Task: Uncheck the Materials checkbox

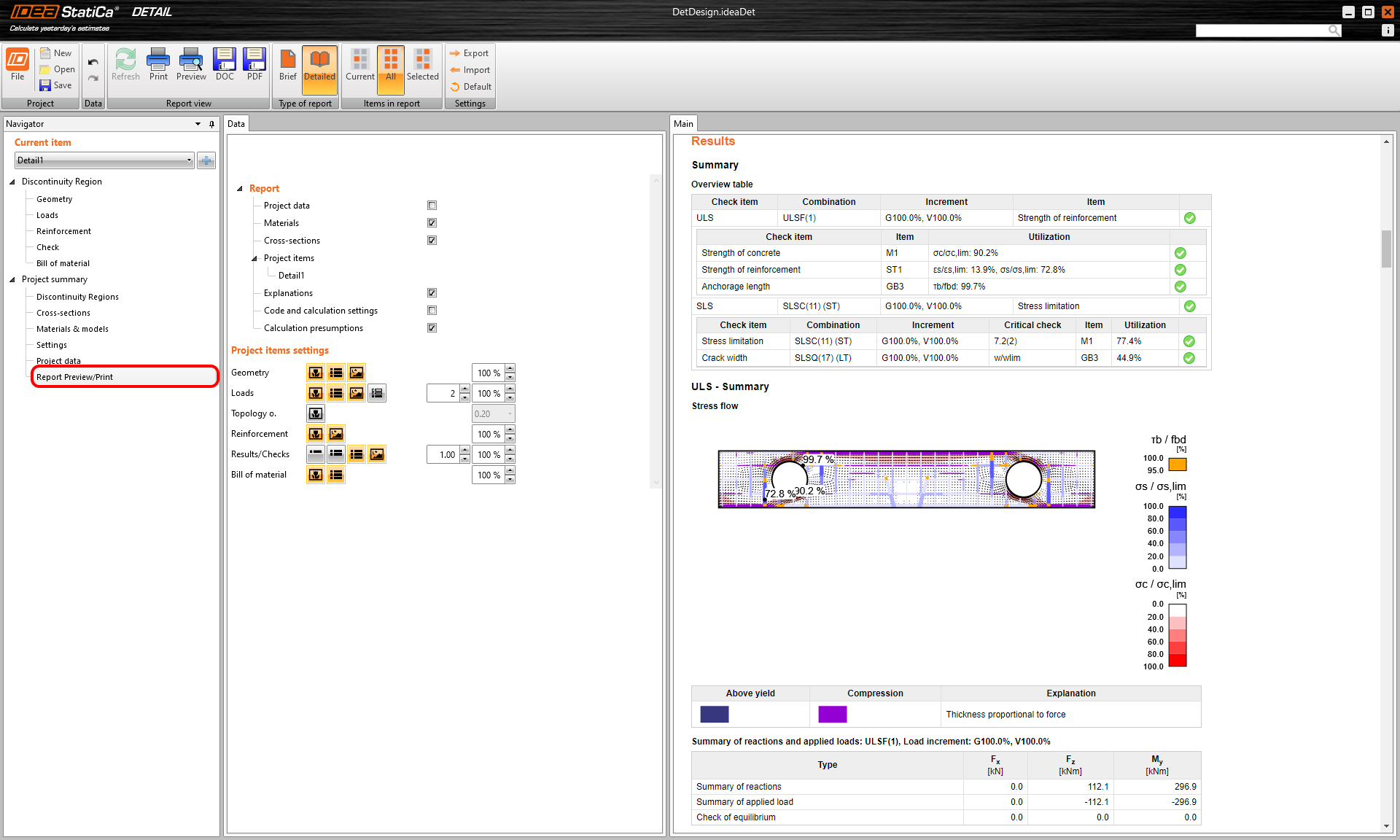Action: coord(432,223)
